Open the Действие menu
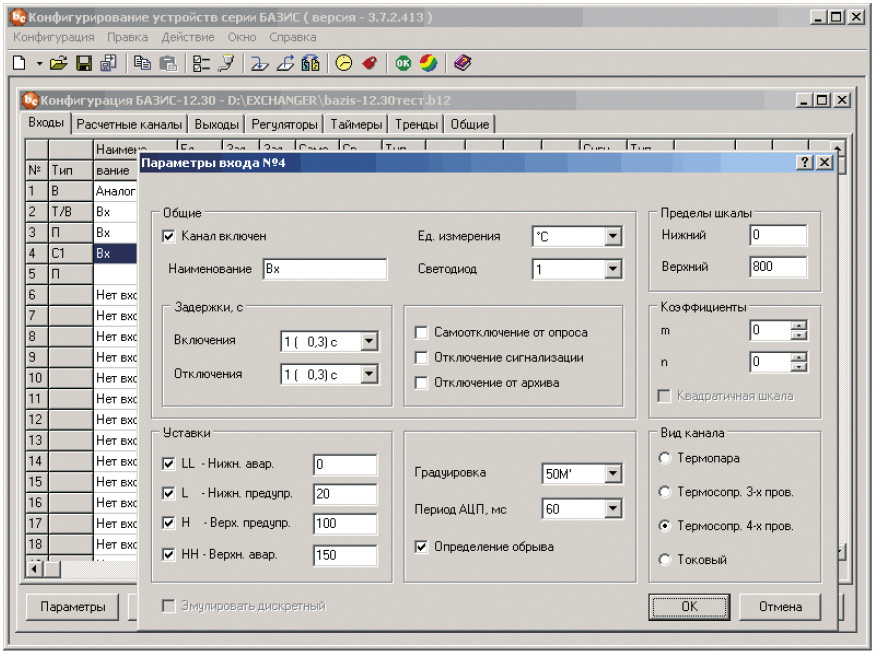Image resolution: width=876 pixels, height=654 pixels. point(188,37)
